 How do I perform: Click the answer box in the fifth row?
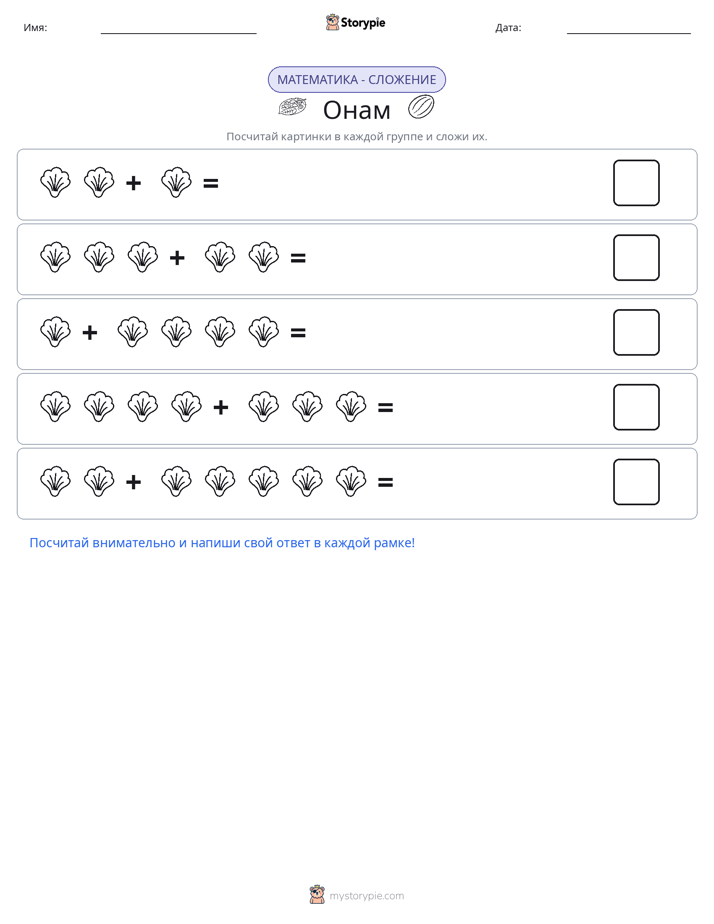coord(636,482)
